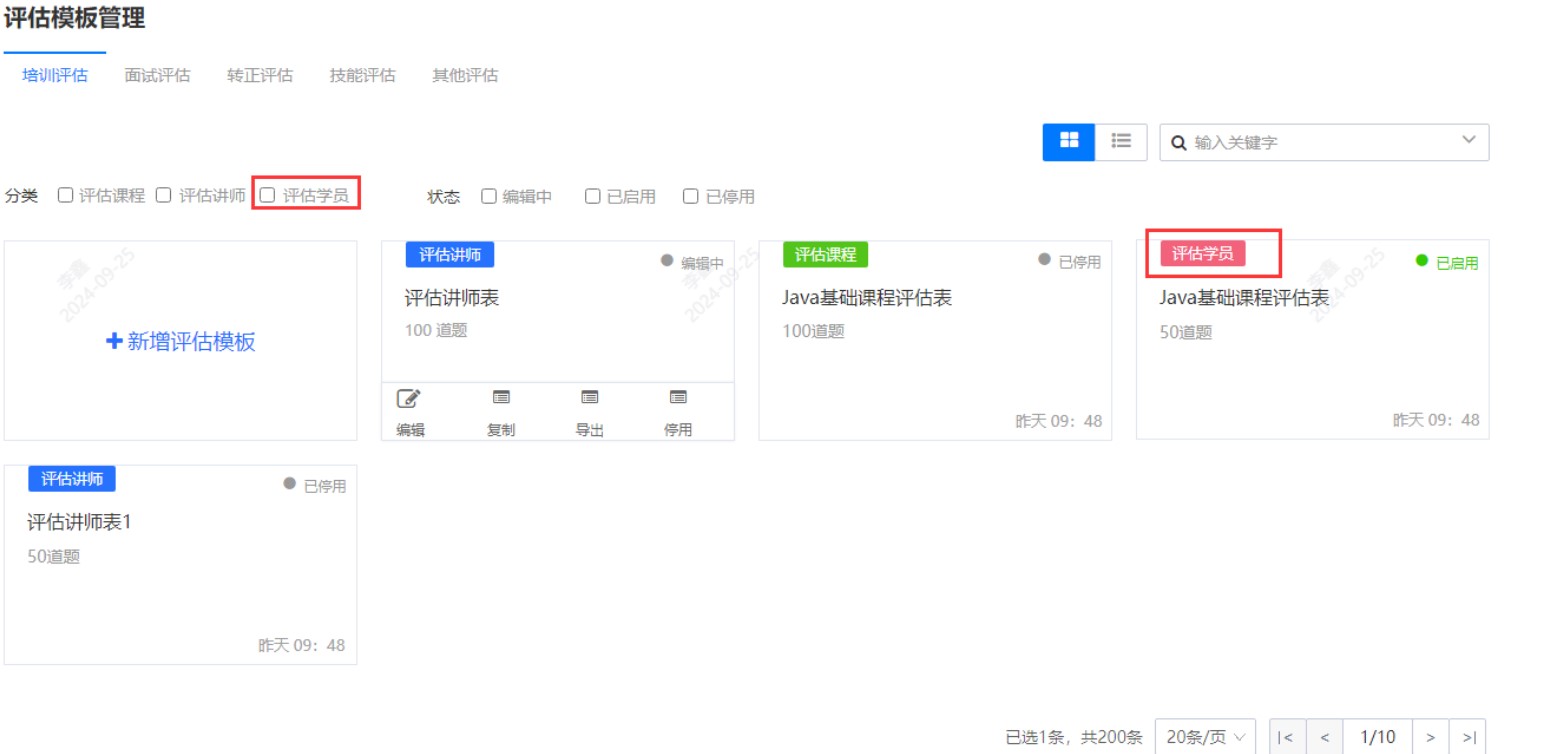
Task: Click the search magnifier icon
Action: [1177, 142]
